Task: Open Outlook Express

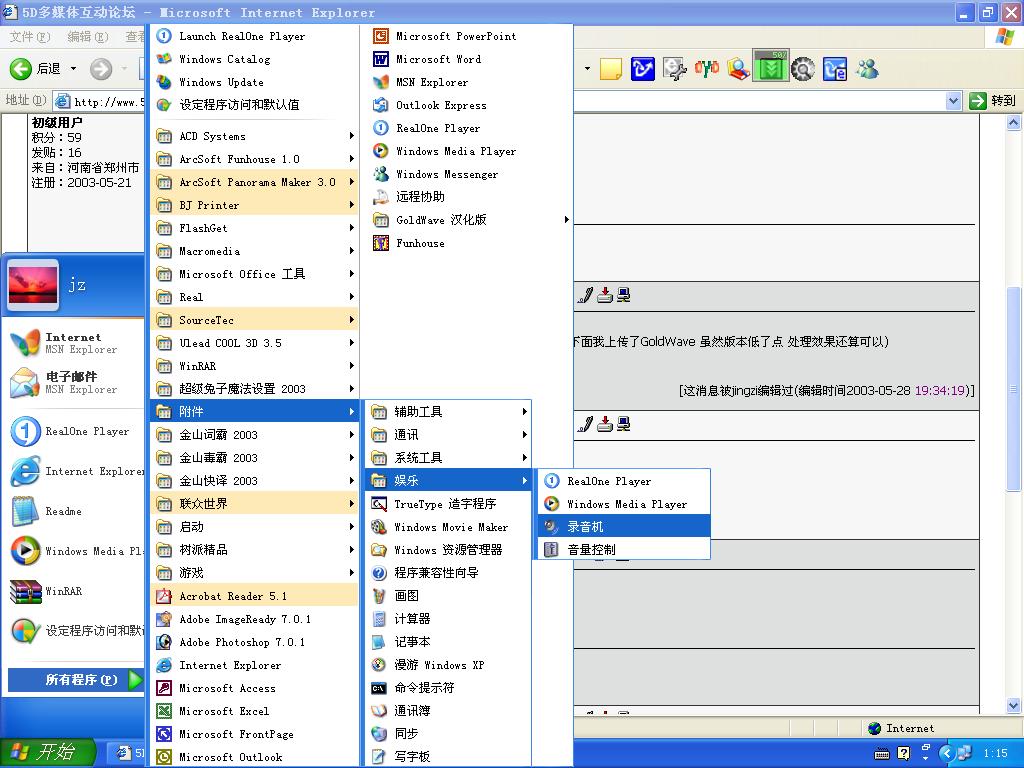Action: (466, 104)
